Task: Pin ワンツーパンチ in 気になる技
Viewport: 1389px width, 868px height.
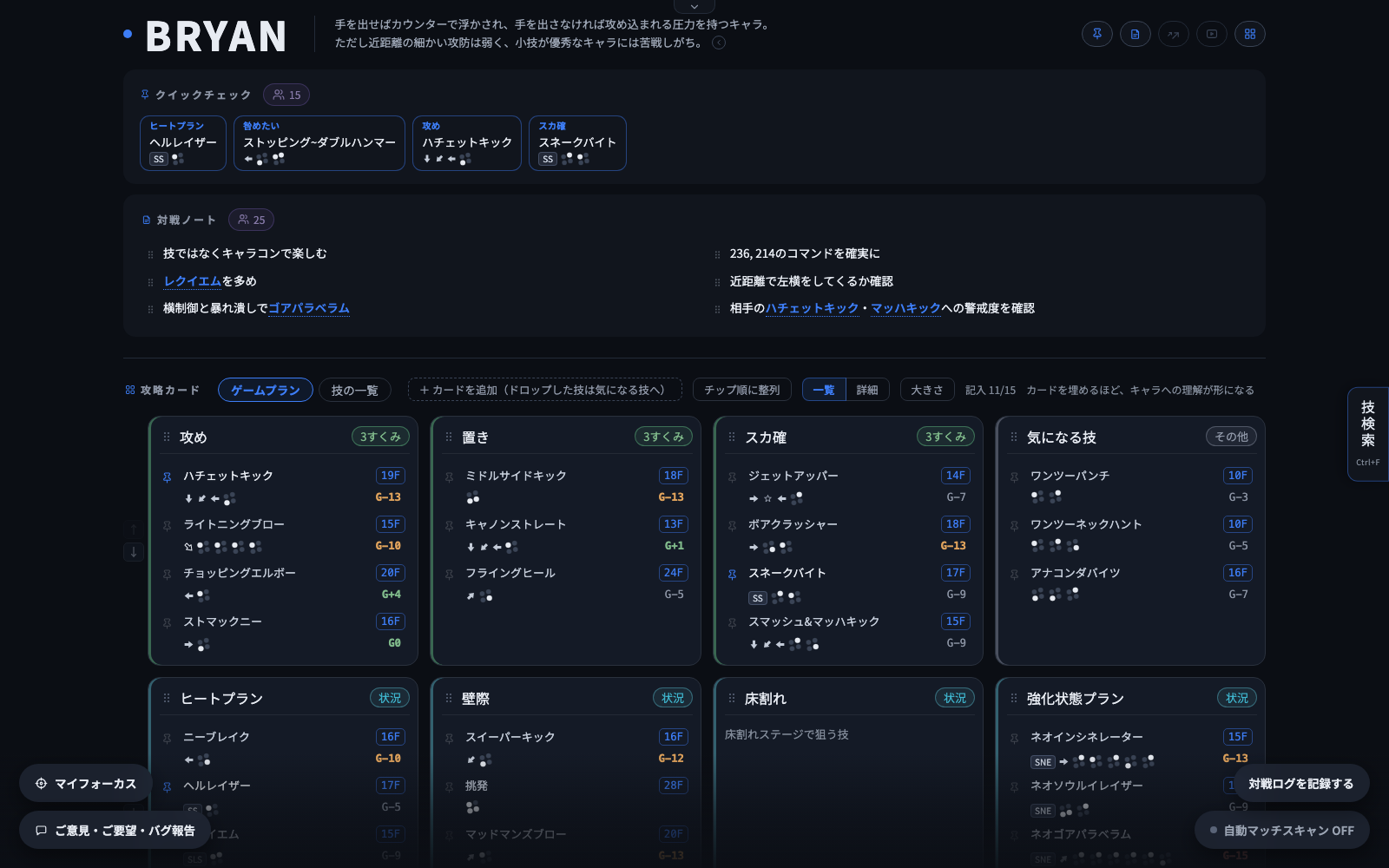Action: coord(1014,477)
